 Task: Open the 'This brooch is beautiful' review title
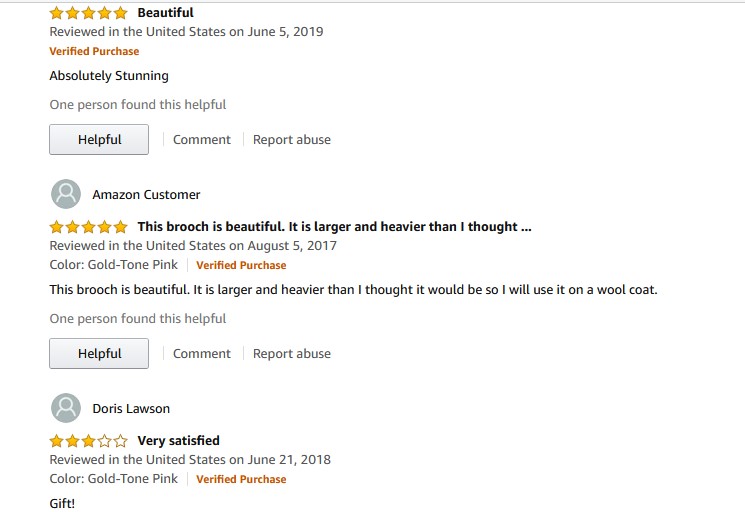(334, 227)
